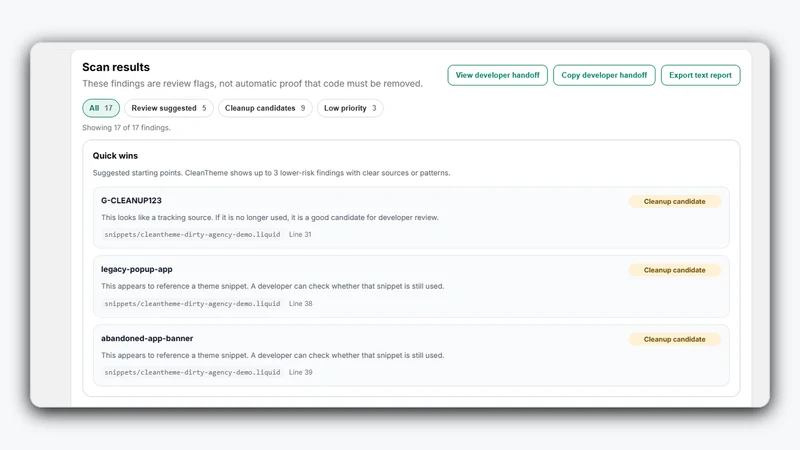This screenshot has width=800, height=450.
Task: Click the Line 31 label
Action: pos(300,235)
